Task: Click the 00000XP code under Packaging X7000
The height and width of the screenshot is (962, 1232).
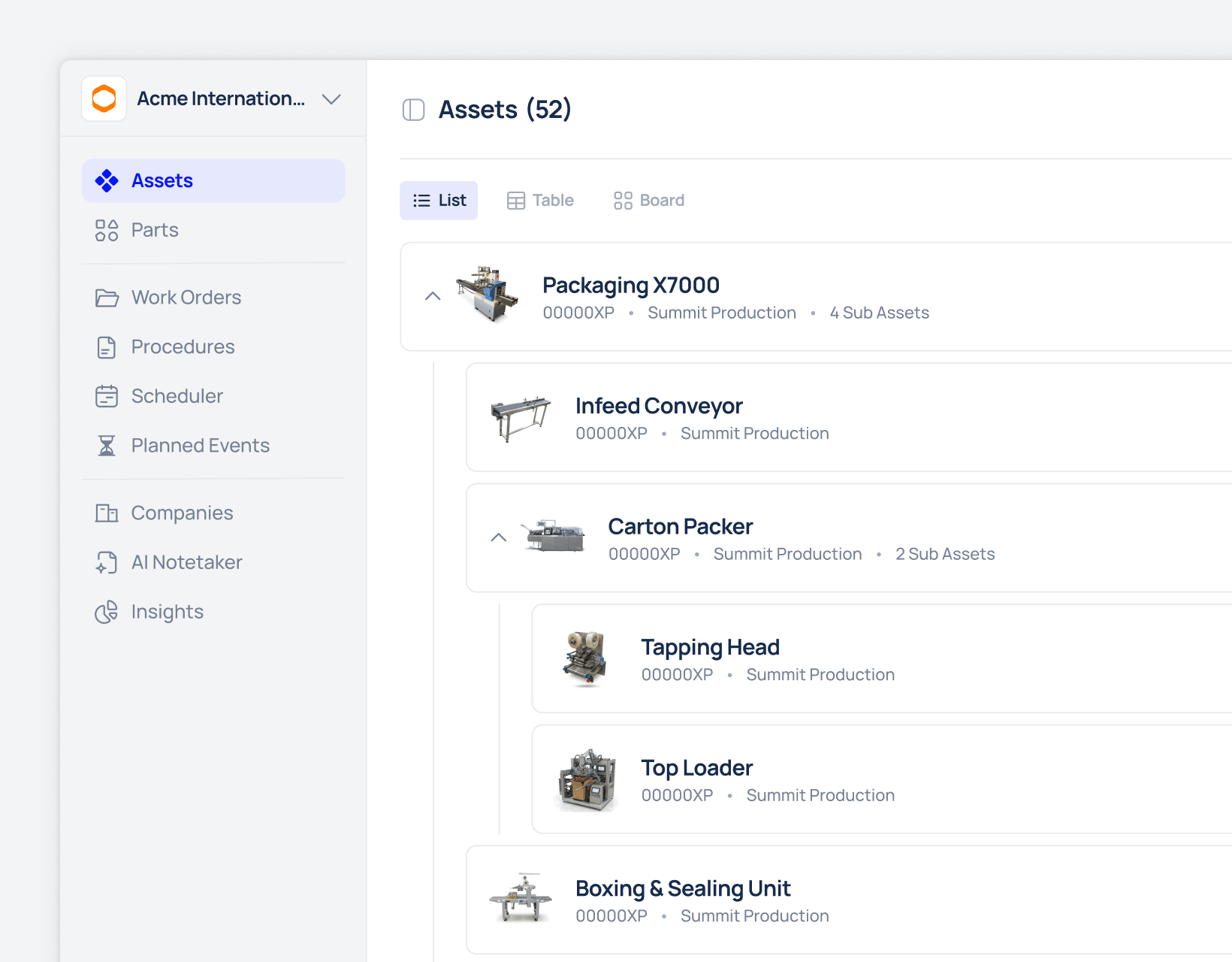Action: click(578, 313)
